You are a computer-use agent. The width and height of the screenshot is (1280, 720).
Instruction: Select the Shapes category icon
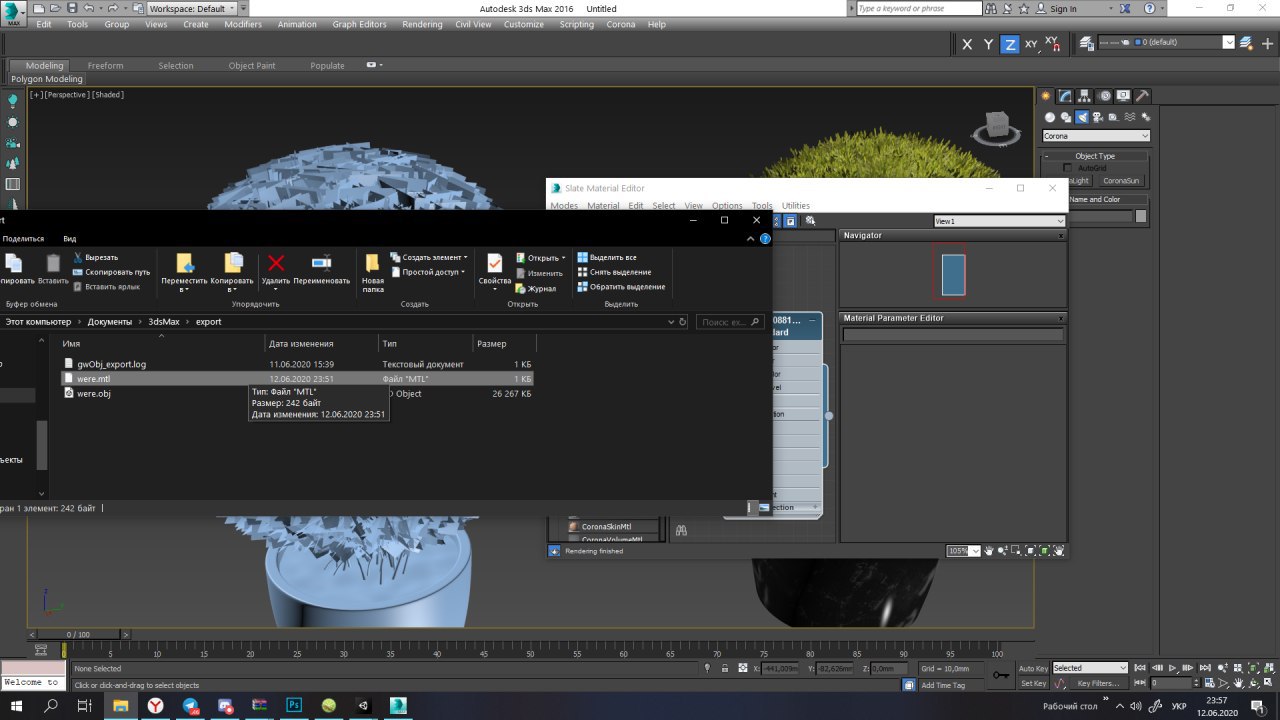[1066, 117]
